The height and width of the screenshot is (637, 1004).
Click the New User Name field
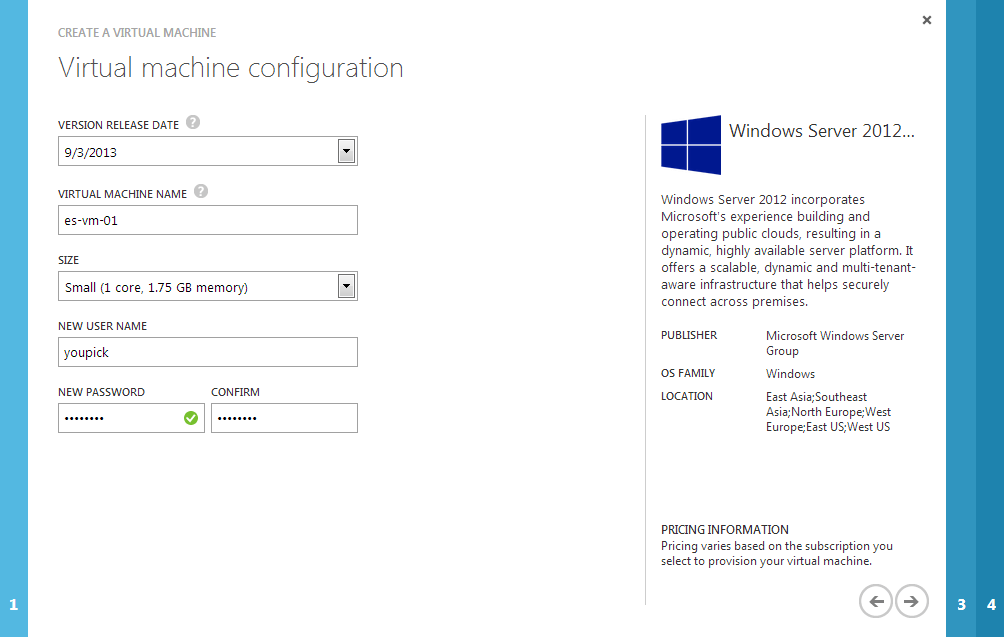pyautogui.click(x=207, y=352)
